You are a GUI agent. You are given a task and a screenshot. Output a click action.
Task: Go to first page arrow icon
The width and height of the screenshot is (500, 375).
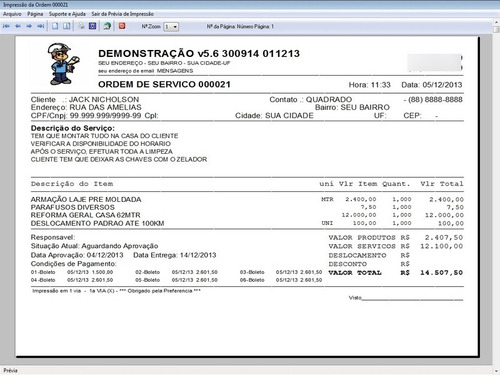pos(6,26)
